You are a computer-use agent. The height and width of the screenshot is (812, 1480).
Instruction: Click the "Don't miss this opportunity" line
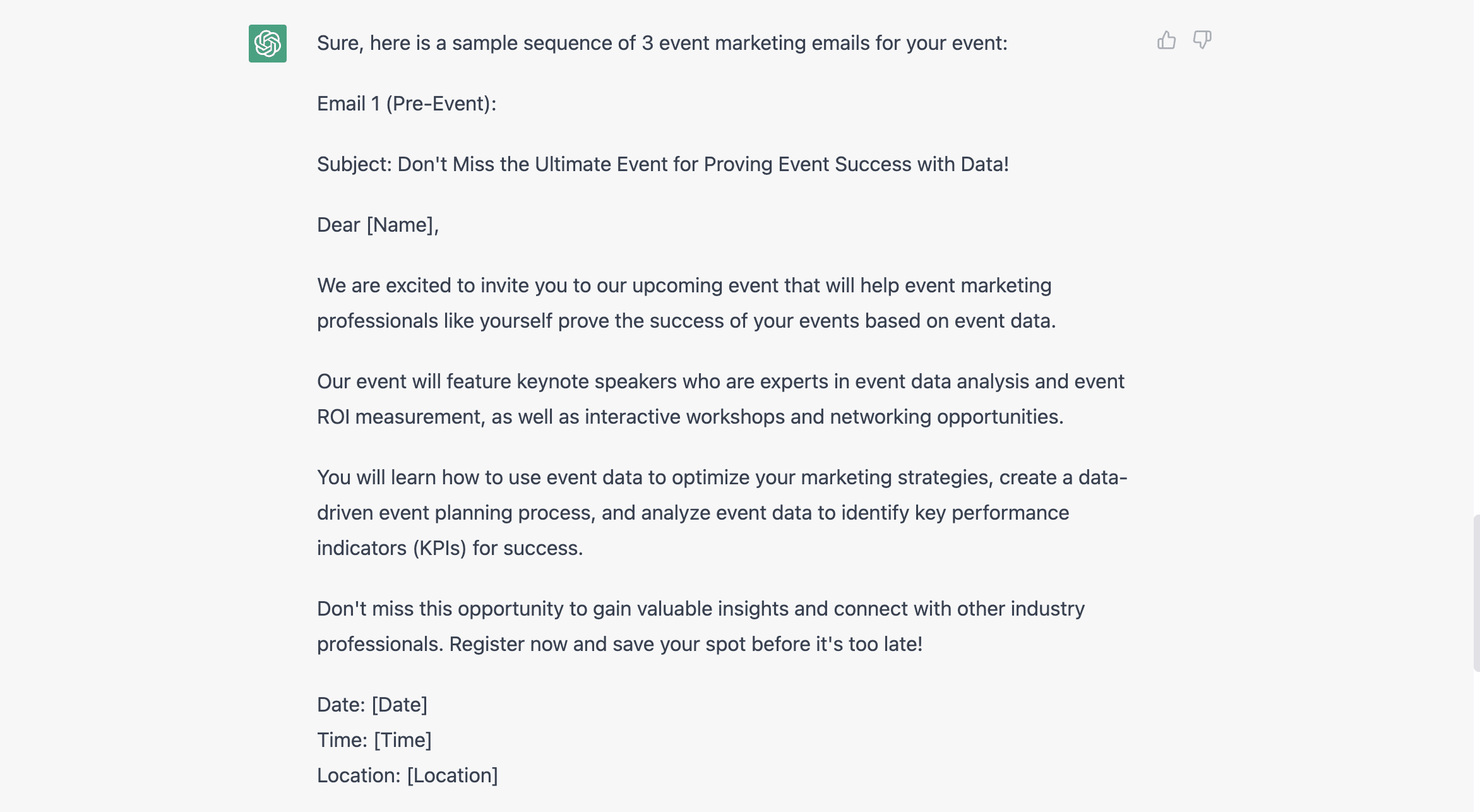[x=700, y=609]
